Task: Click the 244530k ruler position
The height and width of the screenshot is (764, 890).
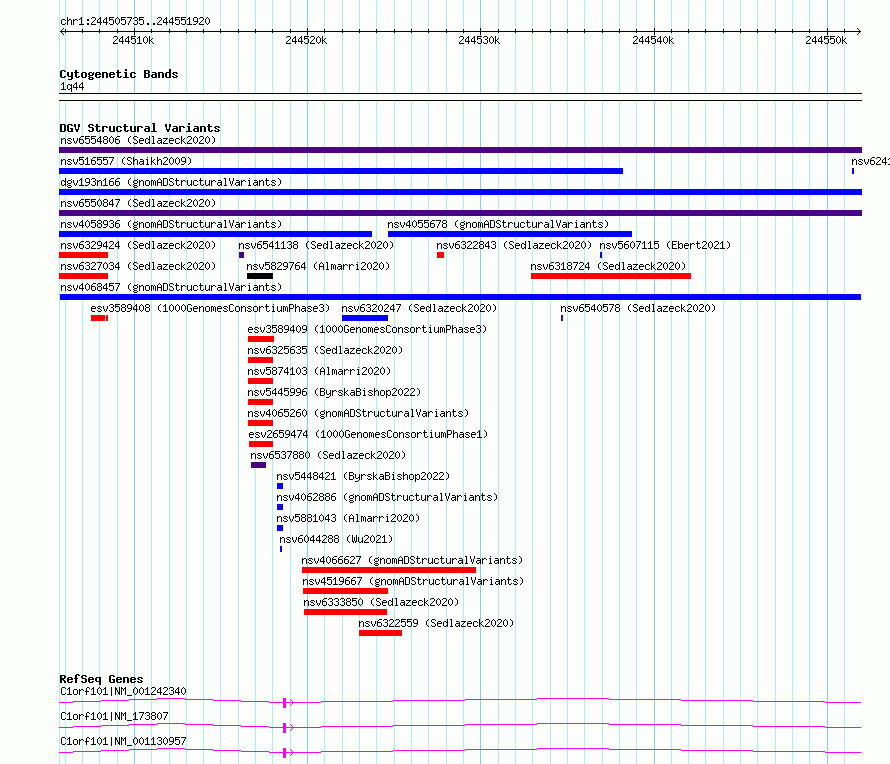Action: point(479,40)
